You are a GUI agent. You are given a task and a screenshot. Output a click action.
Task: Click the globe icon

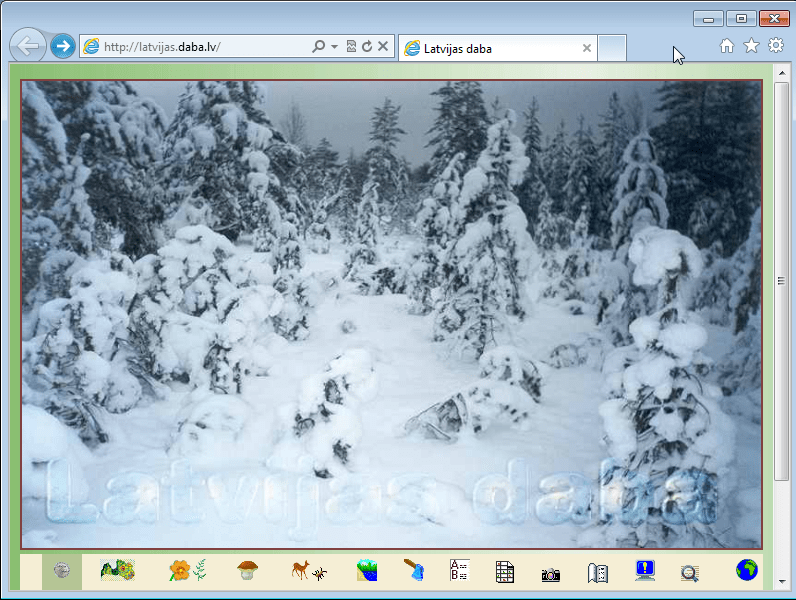[x=747, y=570]
